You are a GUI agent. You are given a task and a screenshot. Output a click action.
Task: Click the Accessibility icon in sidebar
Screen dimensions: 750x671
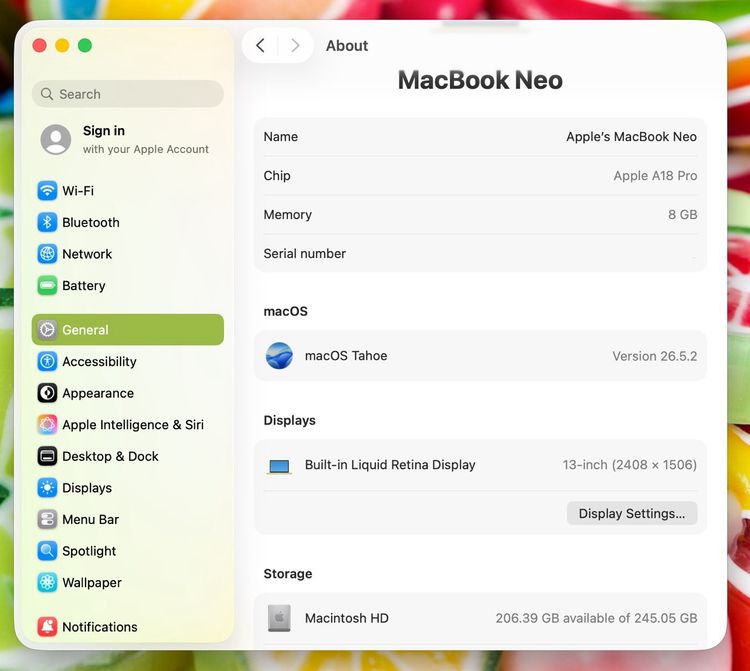(47, 361)
